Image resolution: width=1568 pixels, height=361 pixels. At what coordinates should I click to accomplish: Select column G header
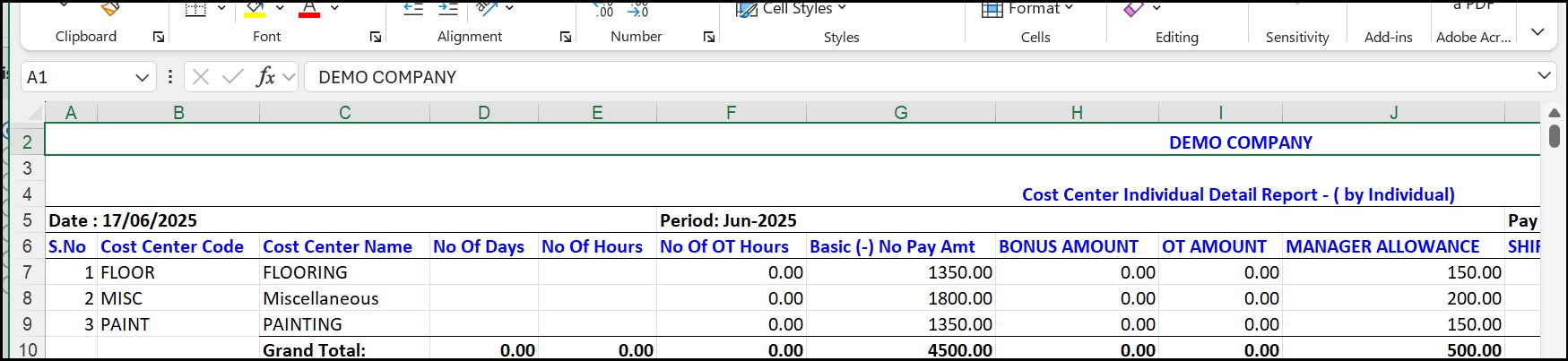901,113
